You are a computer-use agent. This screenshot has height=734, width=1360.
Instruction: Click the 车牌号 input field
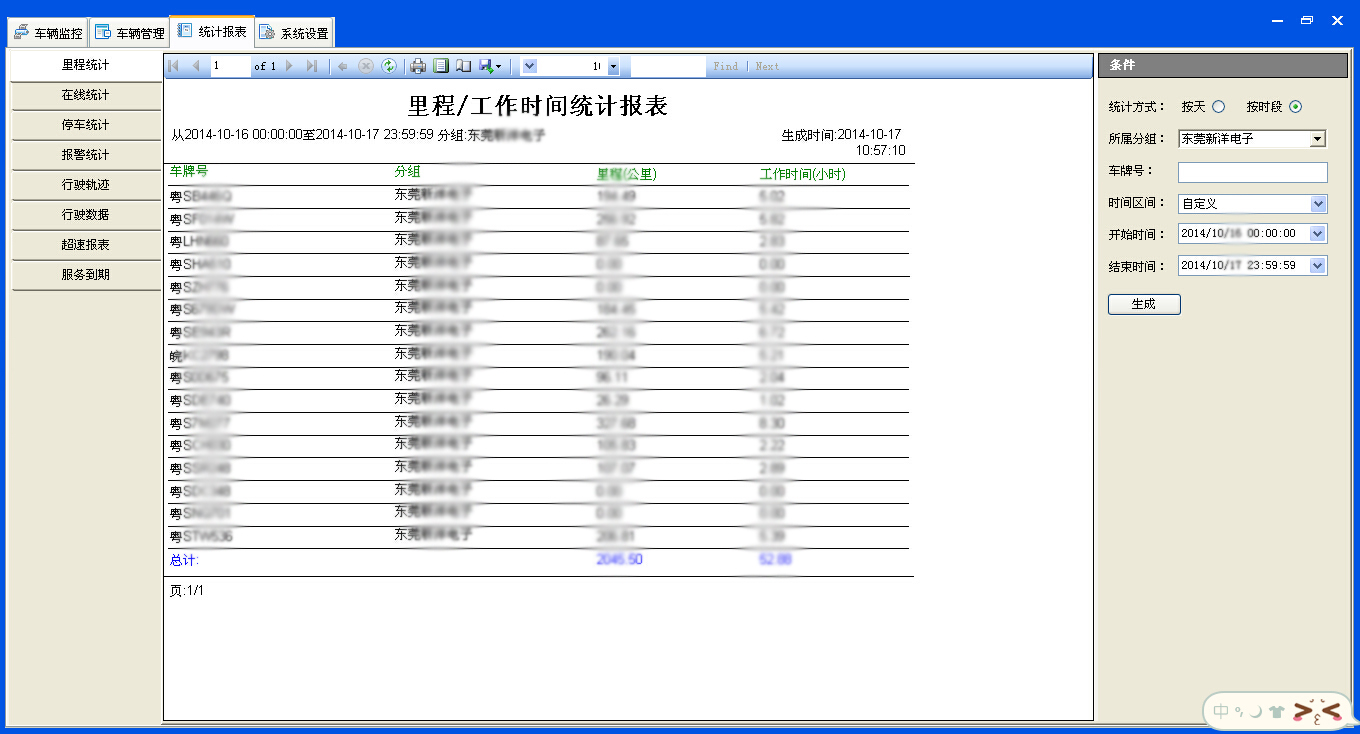click(x=1252, y=172)
